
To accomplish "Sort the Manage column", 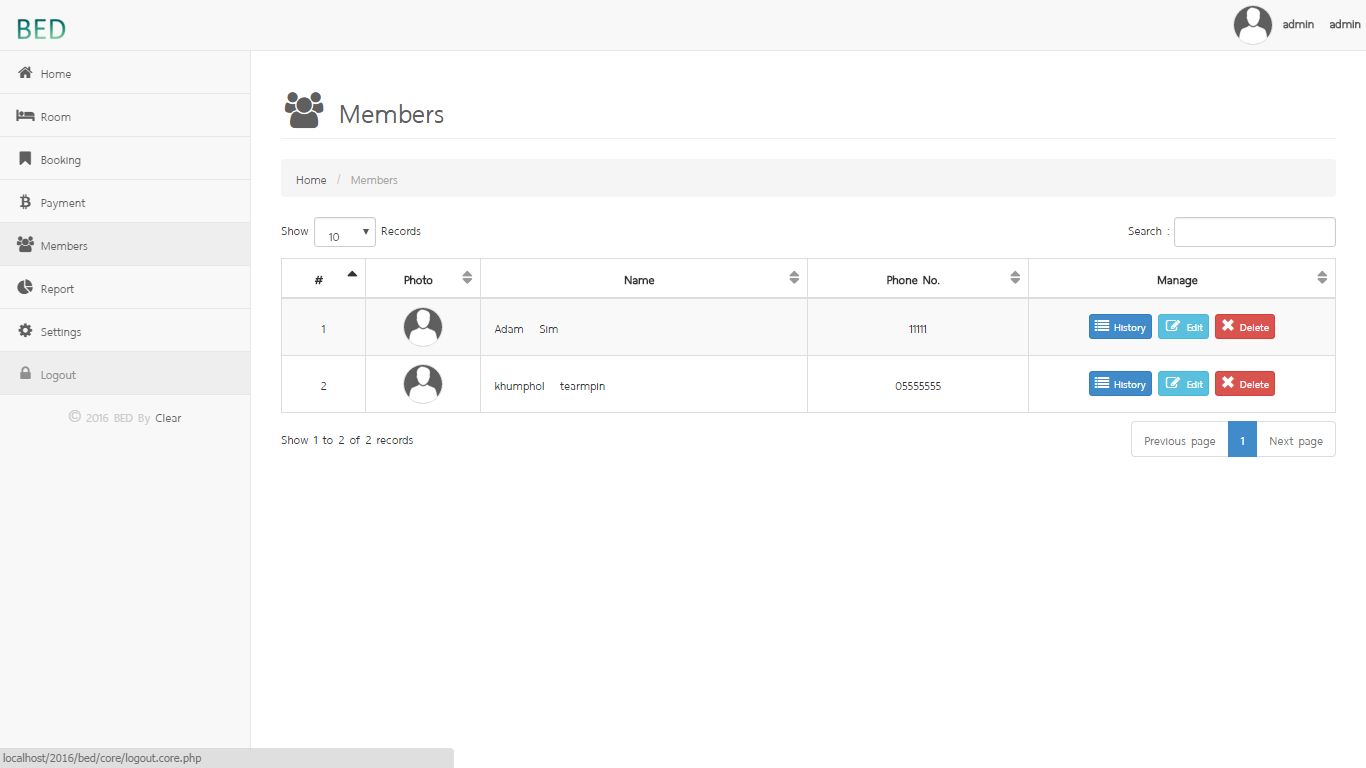I will pos(1322,279).
